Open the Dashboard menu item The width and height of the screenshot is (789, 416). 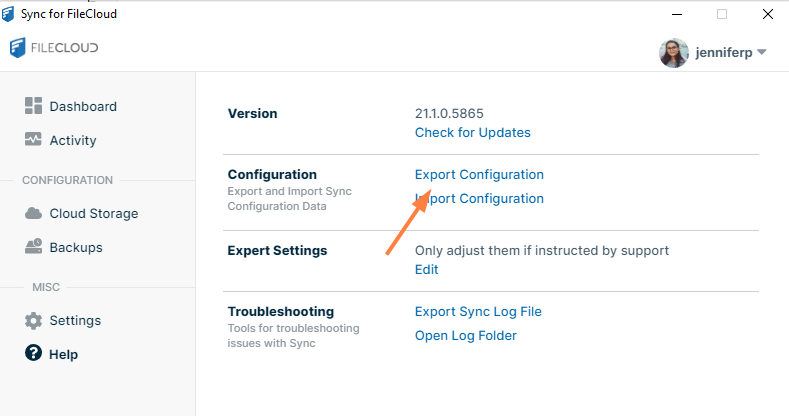click(x=83, y=106)
